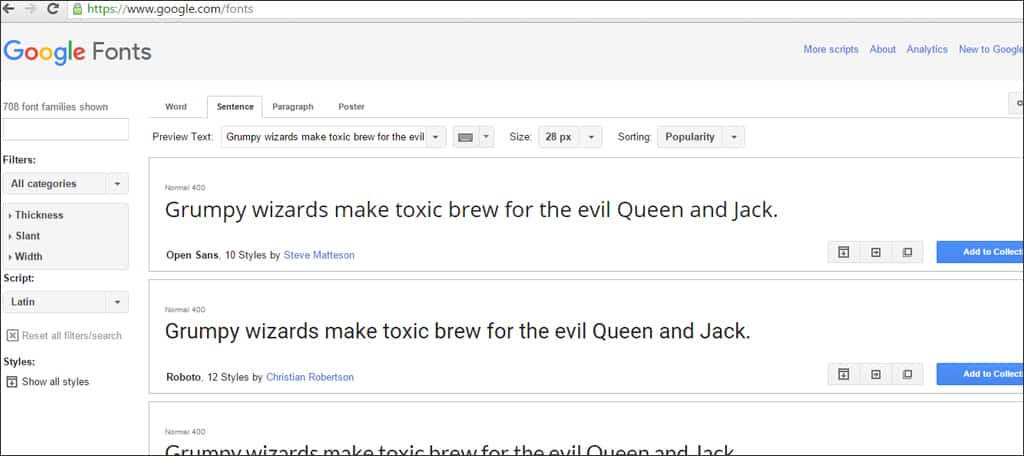This screenshot has width=1024, height=456.
Task: Click the Preview Text input box
Action: 323,137
